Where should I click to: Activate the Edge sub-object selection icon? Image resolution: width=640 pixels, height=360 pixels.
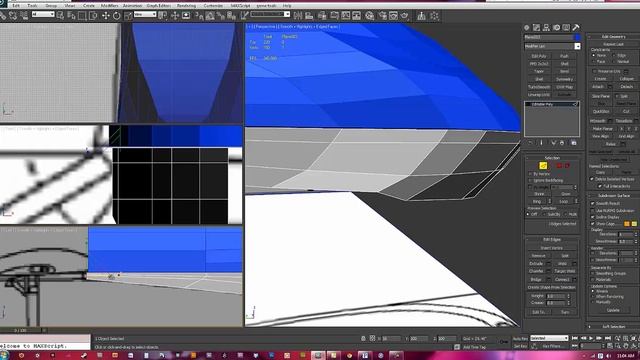(x=543, y=165)
